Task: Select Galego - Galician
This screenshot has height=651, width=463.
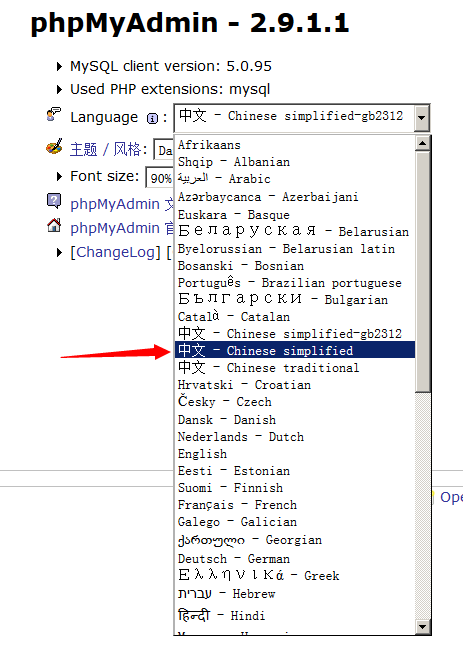Action: click(x=295, y=522)
